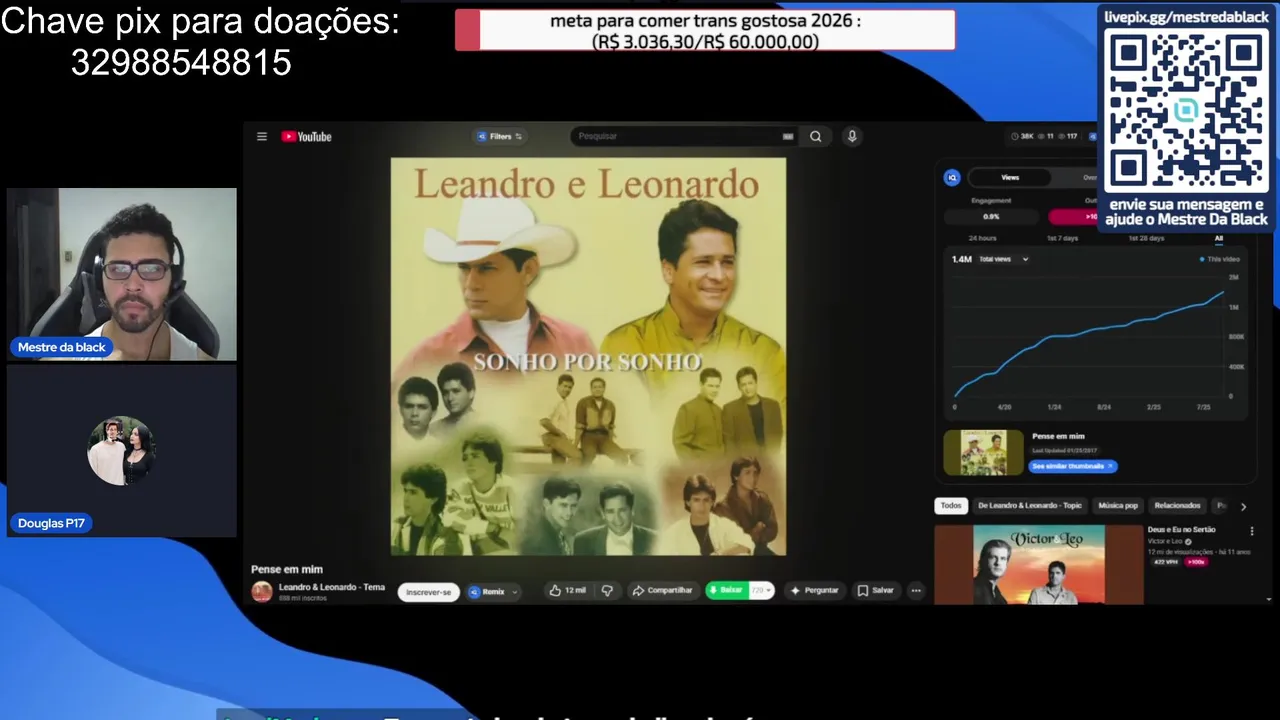The width and height of the screenshot is (1280, 720).
Task: Select the 1st 28 days range tab
Action: 1146,238
